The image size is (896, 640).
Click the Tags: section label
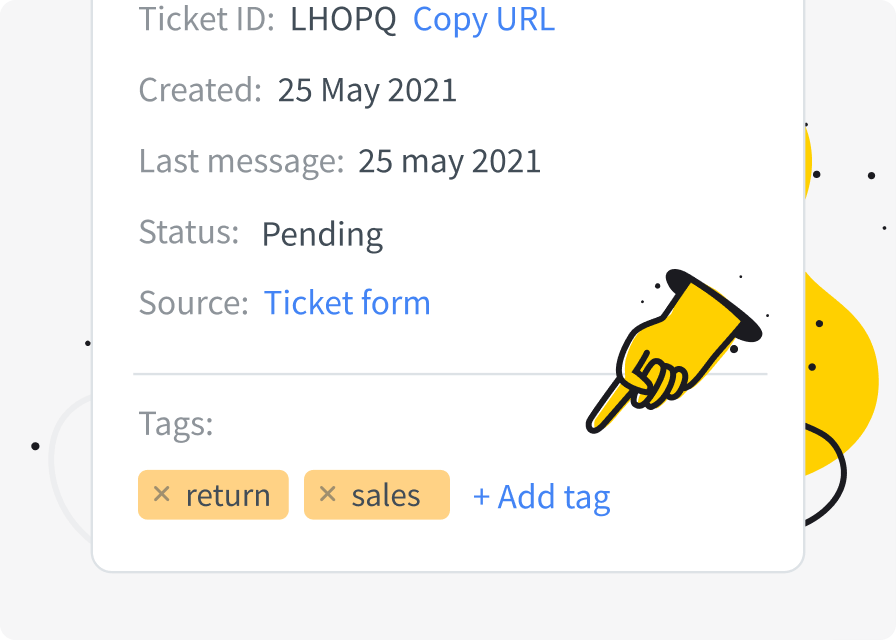point(176,424)
